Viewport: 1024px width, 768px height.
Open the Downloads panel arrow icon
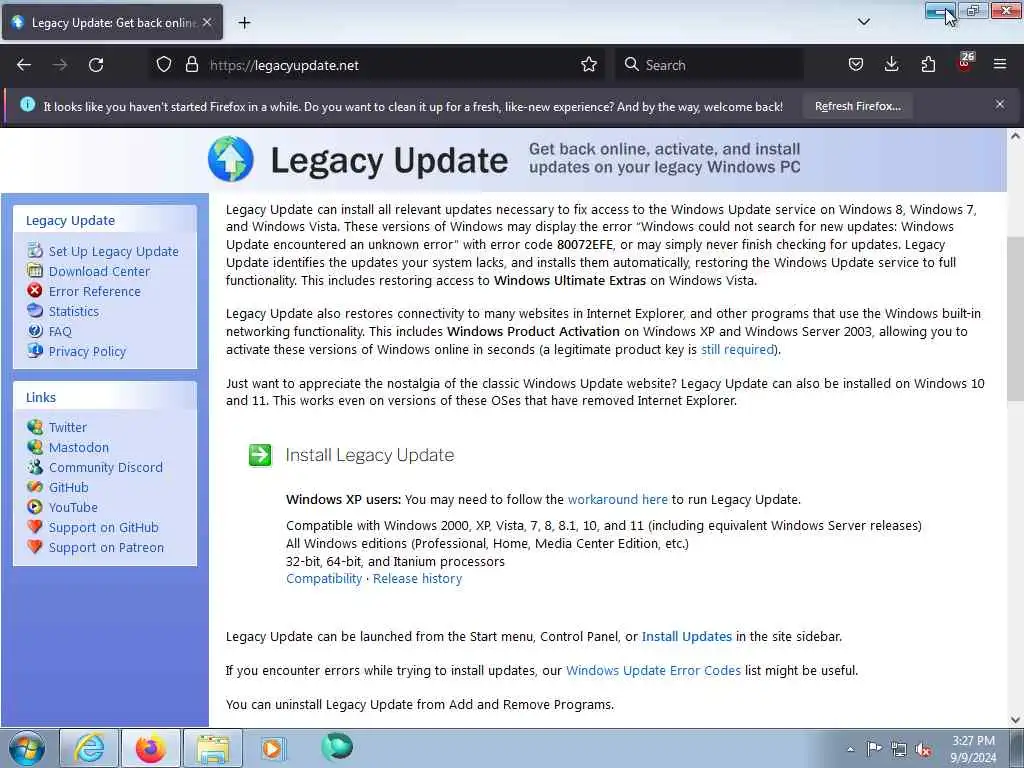[891, 65]
